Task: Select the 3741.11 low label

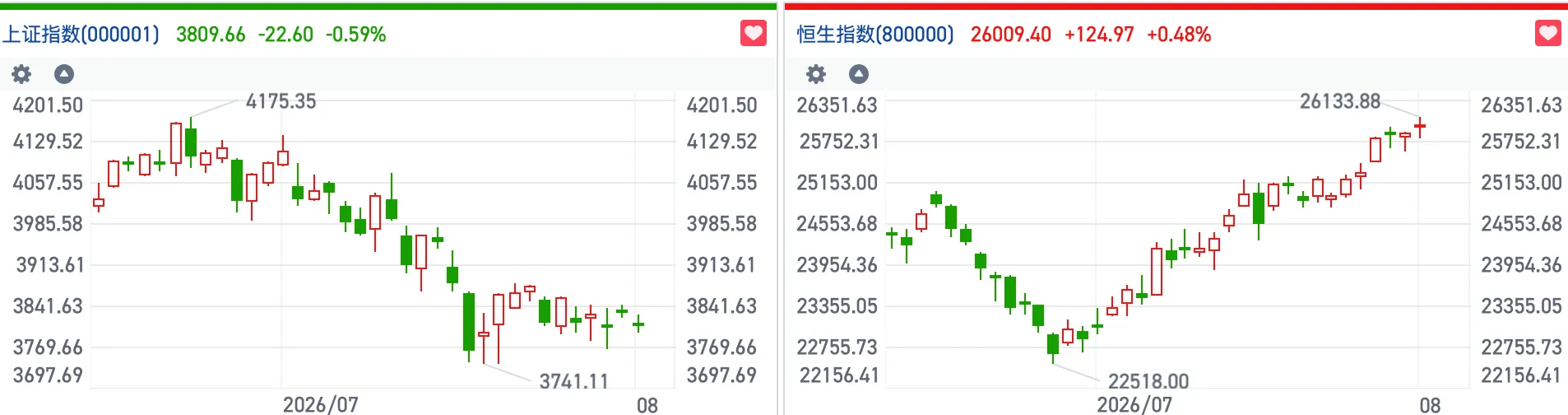Action: (x=574, y=381)
